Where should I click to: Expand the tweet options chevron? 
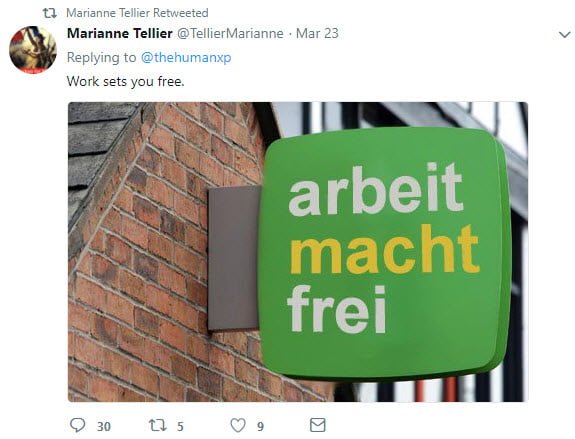click(x=564, y=35)
